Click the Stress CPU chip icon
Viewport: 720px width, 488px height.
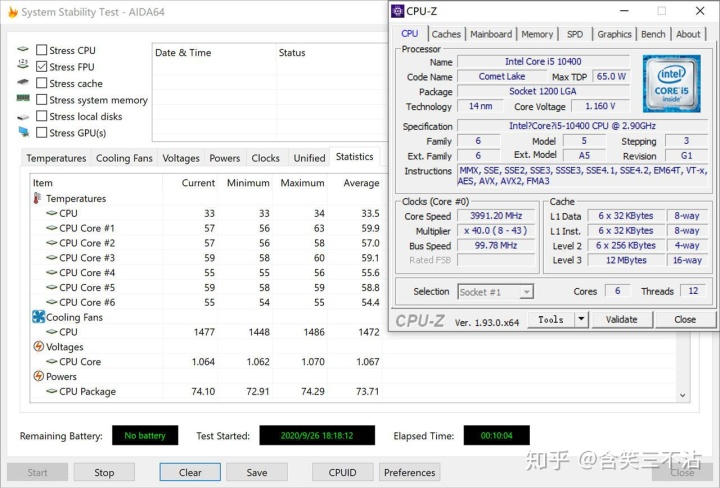click(23, 49)
